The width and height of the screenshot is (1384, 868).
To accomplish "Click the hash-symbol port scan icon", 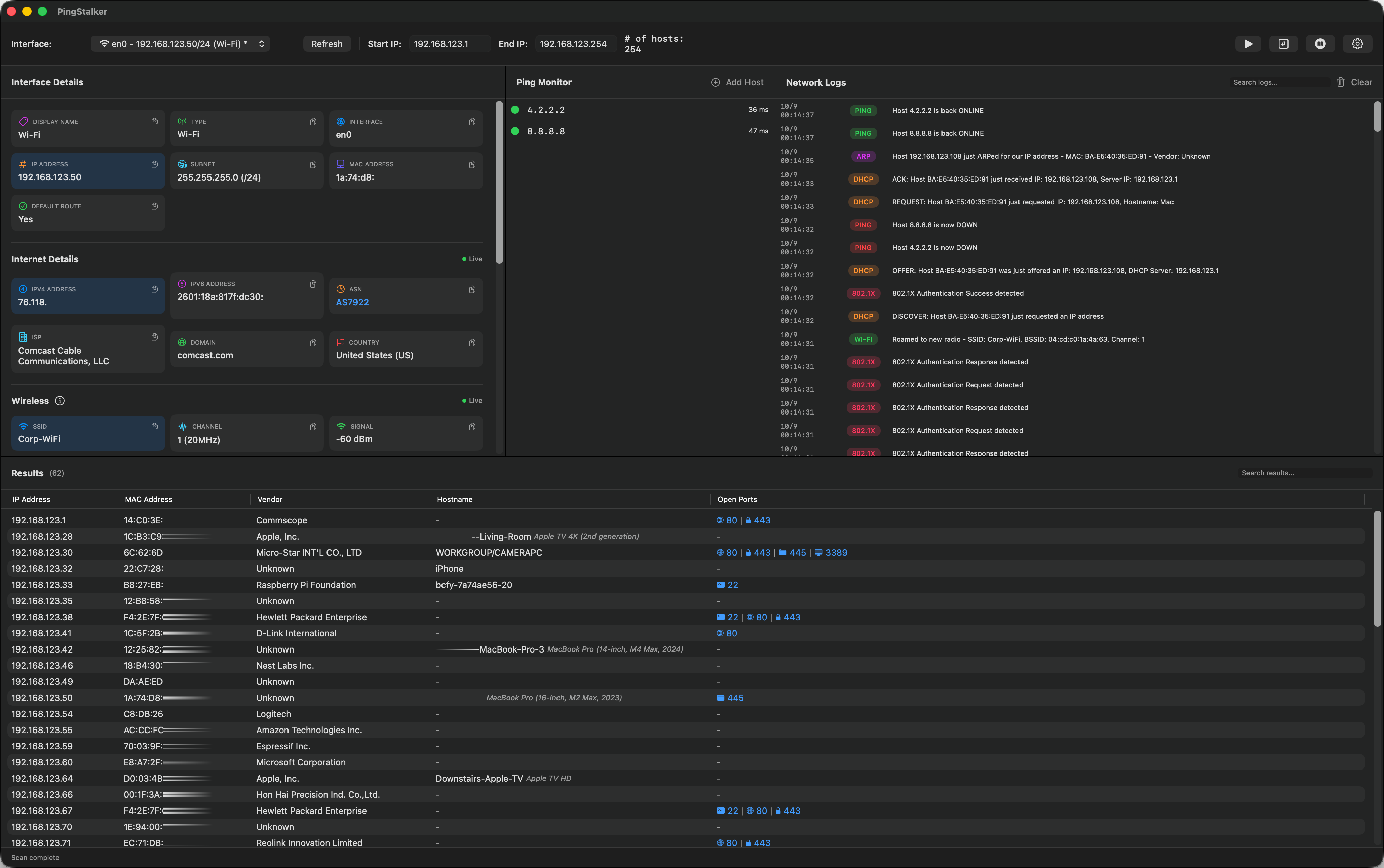I will click(x=1283, y=44).
